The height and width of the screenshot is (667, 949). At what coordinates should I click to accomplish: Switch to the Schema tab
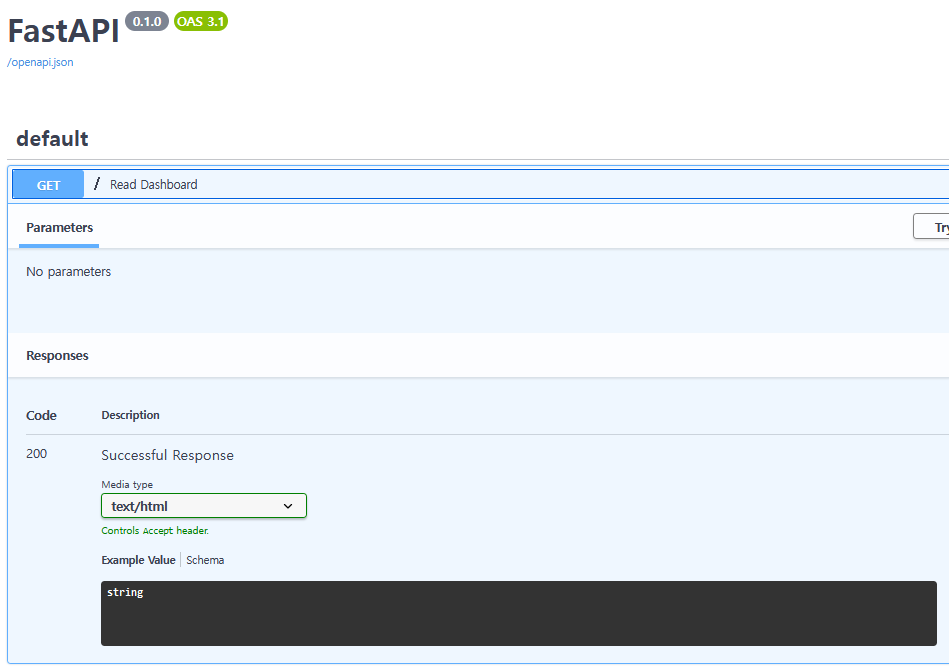pyautogui.click(x=205, y=560)
